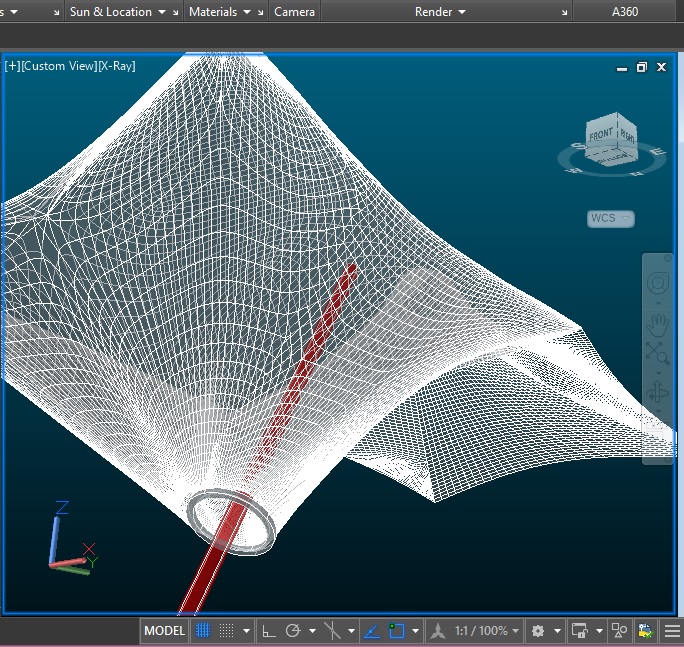Open workspace switching dropdown arrow

(557, 631)
